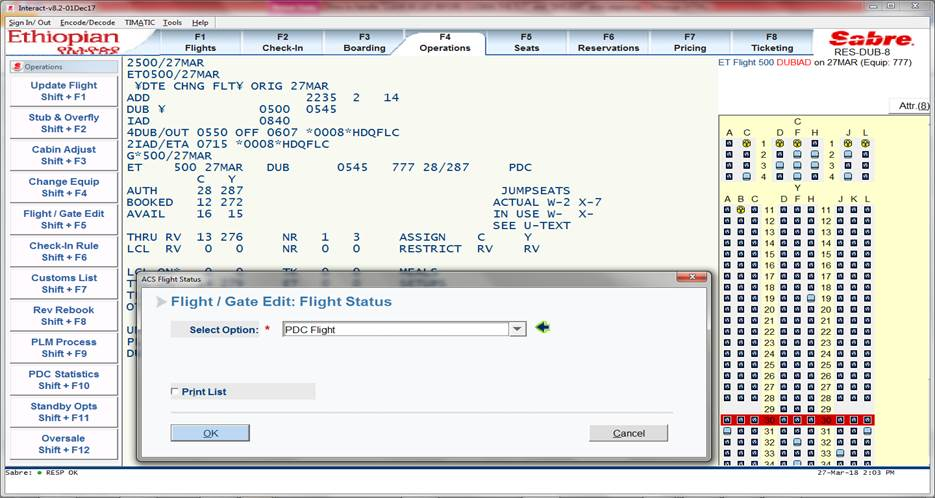Click Oversale Shift+F12 button

click(x=64, y=444)
